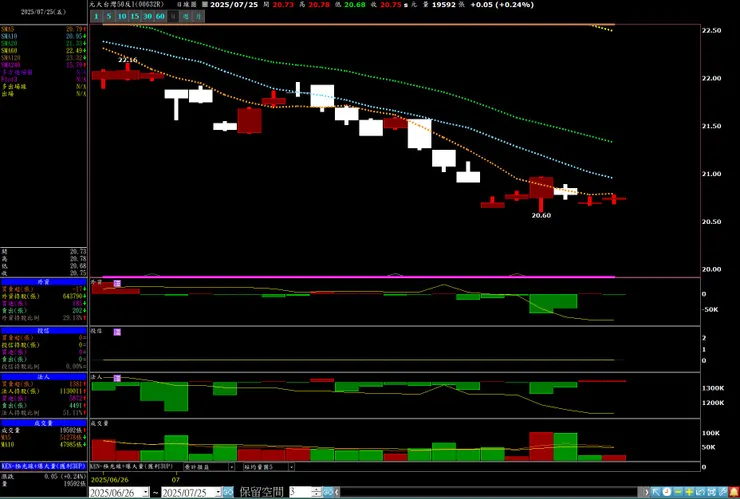Switch to the 10-minute chart period

pyautogui.click(x=122, y=17)
